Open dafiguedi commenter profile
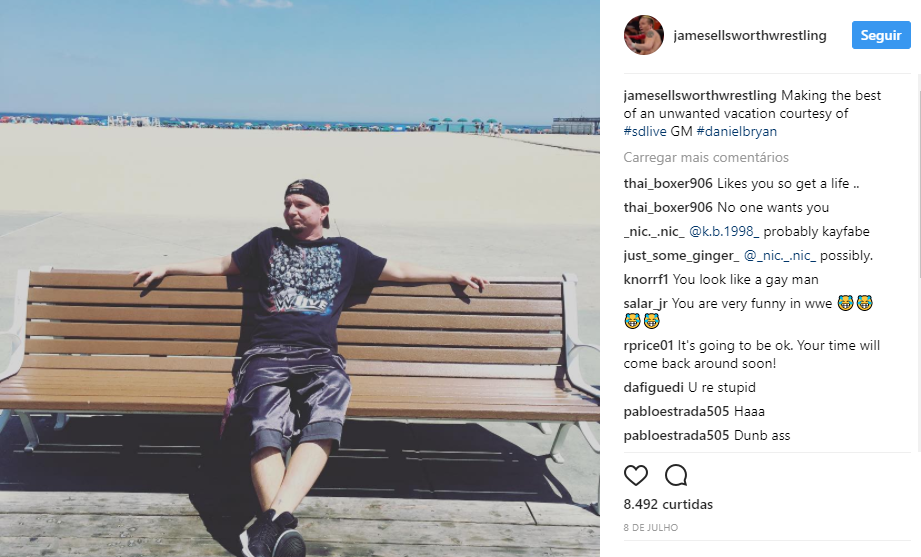The width and height of the screenshot is (921, 557). click(654, 388)
